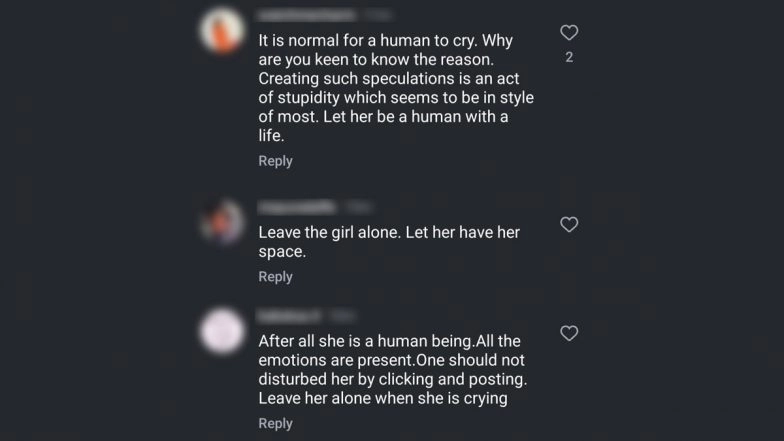Reply to the 'Leave the girl alone' comment
The width and height of the screenshot is (784, 441).
(275, 277)
